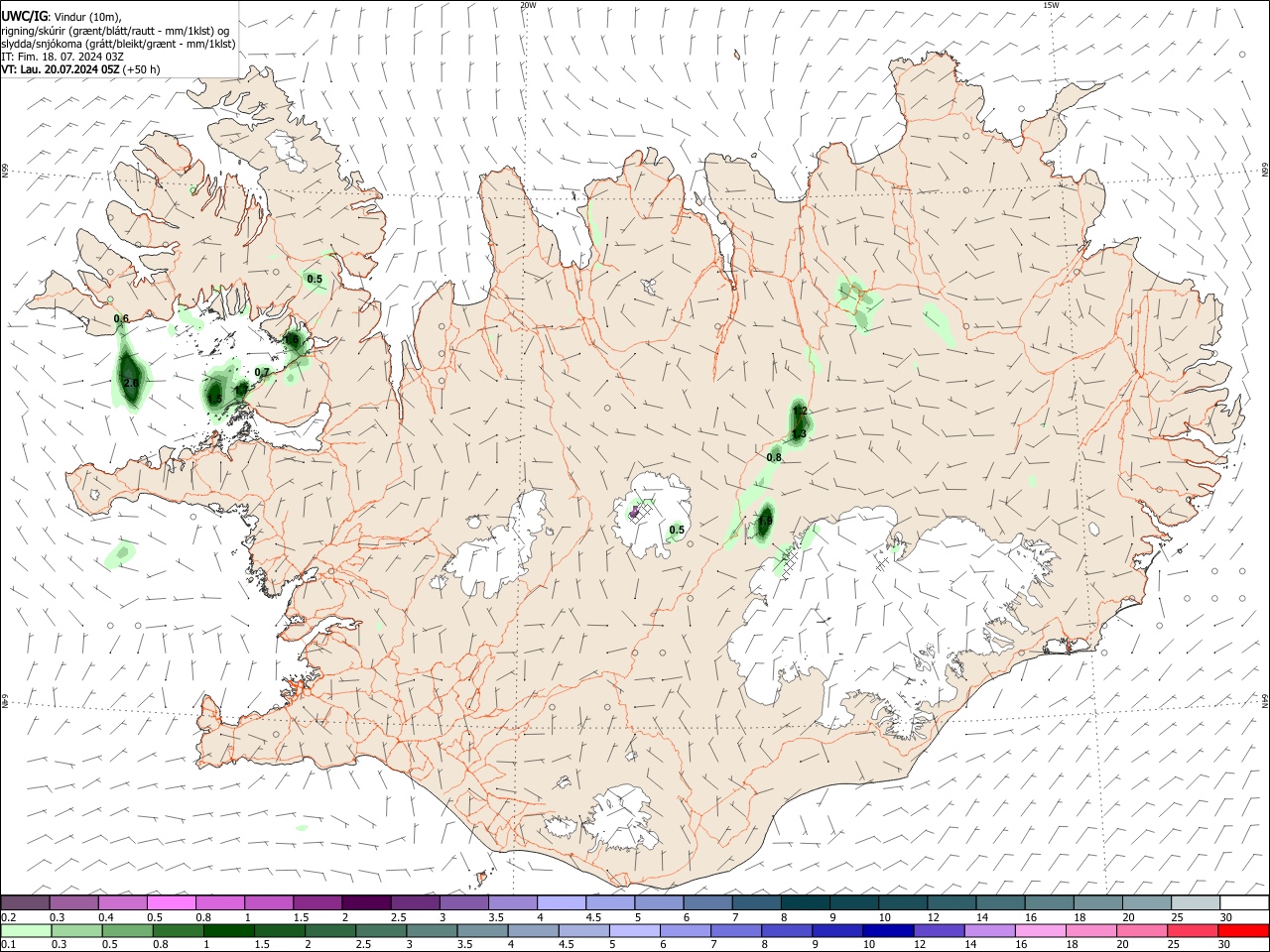The width and height of the screenshot is (1270, 952).
Task: Click the 64N latitude label at right edge
Action: click(x=1265, y=700)
